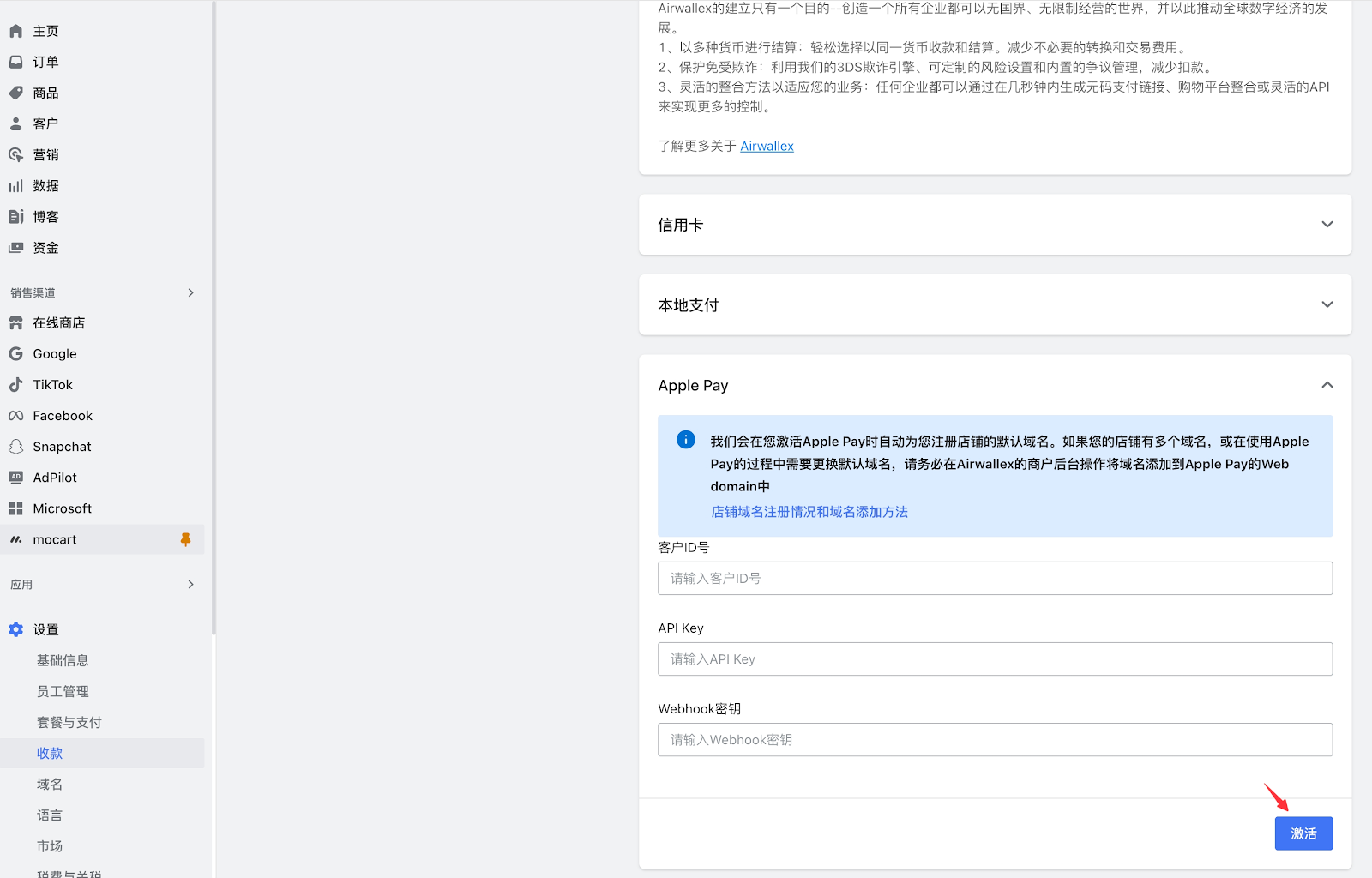Image resolution: width=1372 pixels, height=878 pixels.
Task: Go to 员工管理 in settings submenu
Action: (x=63, y=691)
